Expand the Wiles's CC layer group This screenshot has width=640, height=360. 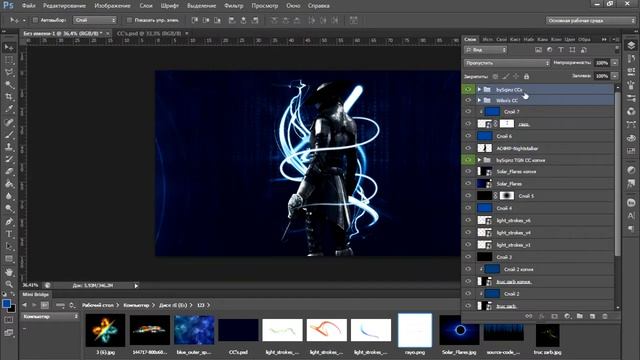click(480, 100)
